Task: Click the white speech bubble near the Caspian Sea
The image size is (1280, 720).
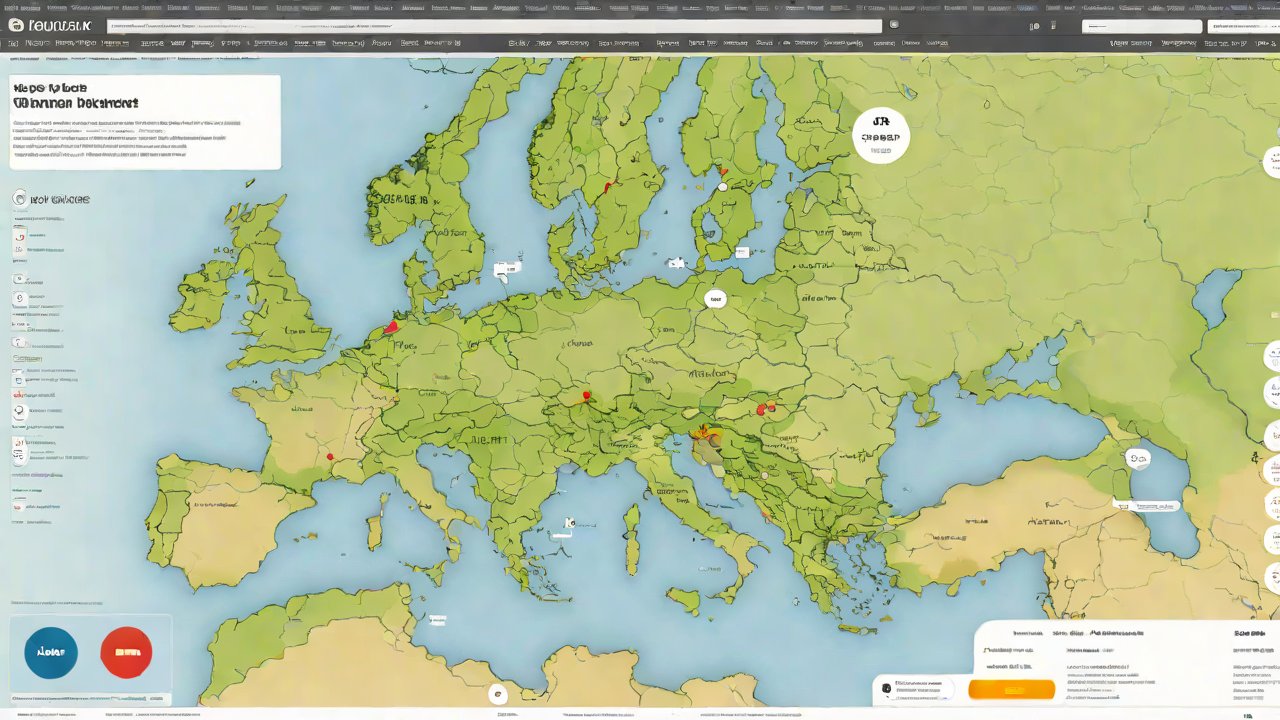Action: (x=1137, y=458)
